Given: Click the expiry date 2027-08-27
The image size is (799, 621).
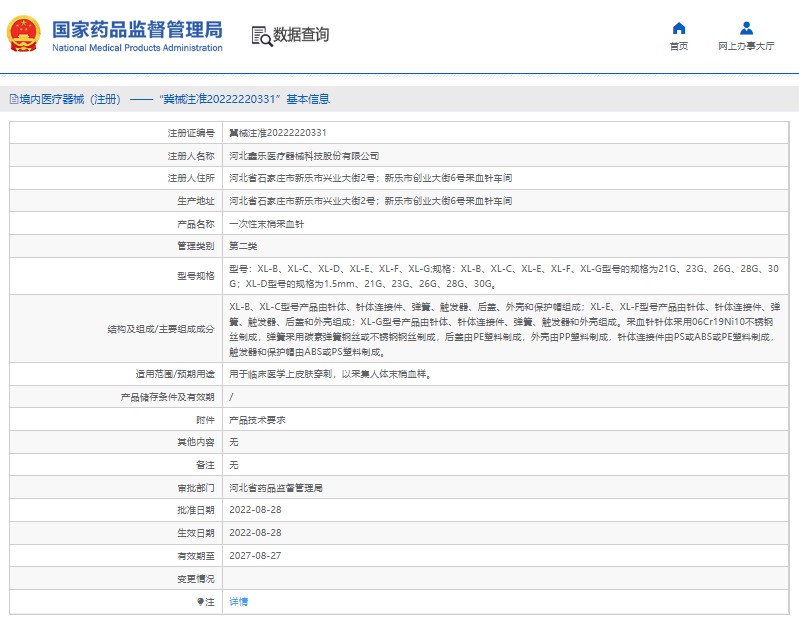Looking at the screenshot, I should 255,555.
